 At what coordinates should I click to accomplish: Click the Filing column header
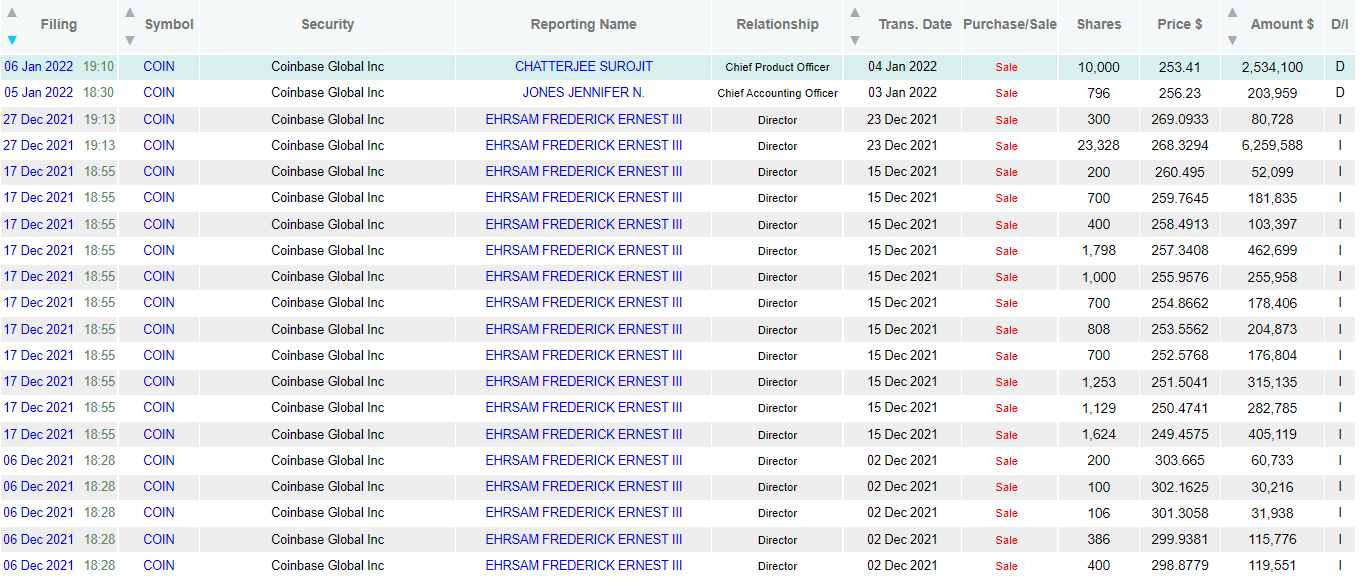pos(58,24)
